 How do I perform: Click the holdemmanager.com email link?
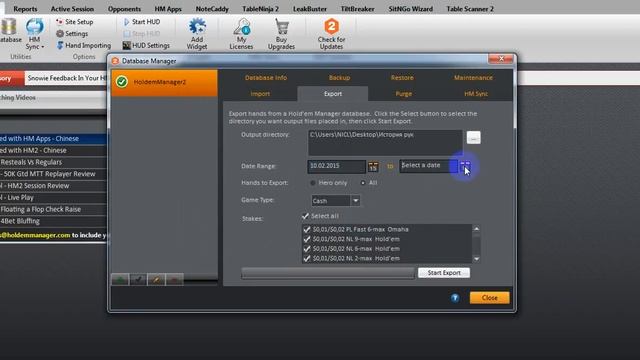point(35,235)
